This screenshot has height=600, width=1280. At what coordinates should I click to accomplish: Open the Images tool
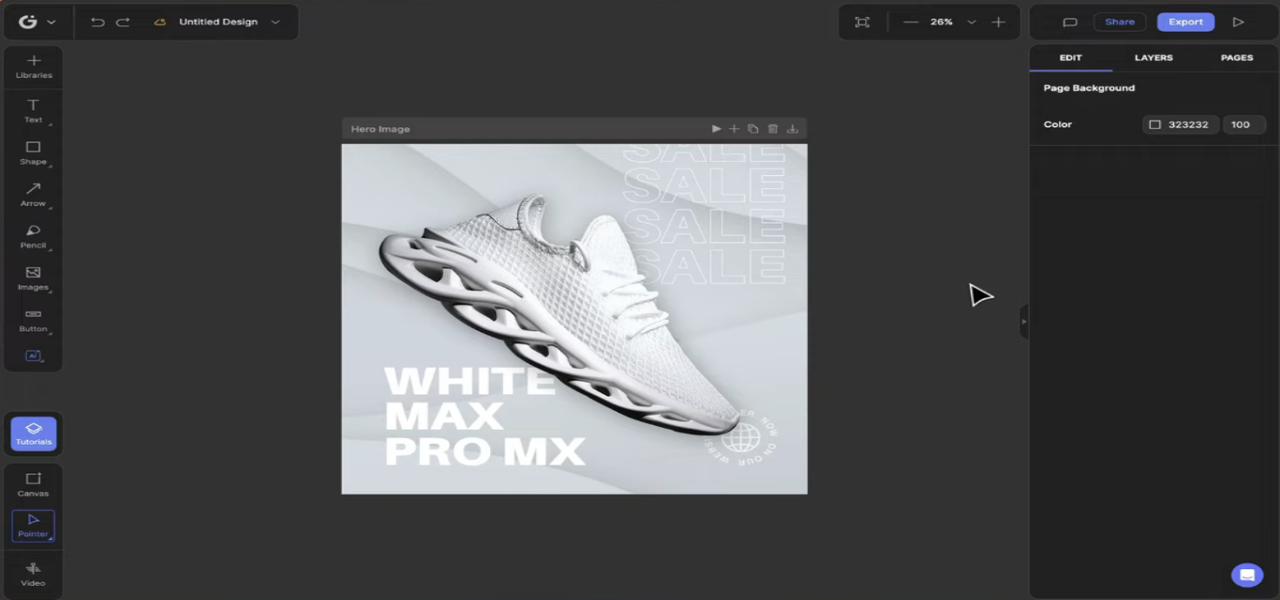coord(33,279)
